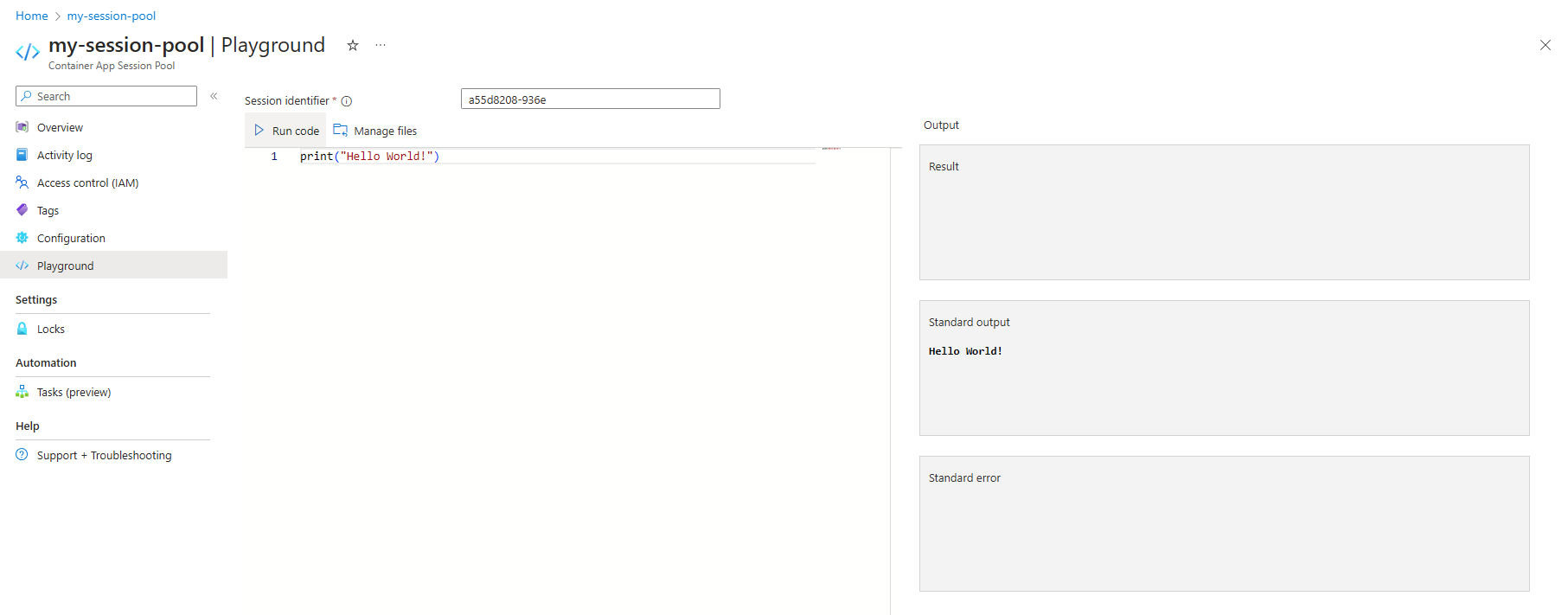
Task: Click the Run code play icon
Action: coord(259,131)
